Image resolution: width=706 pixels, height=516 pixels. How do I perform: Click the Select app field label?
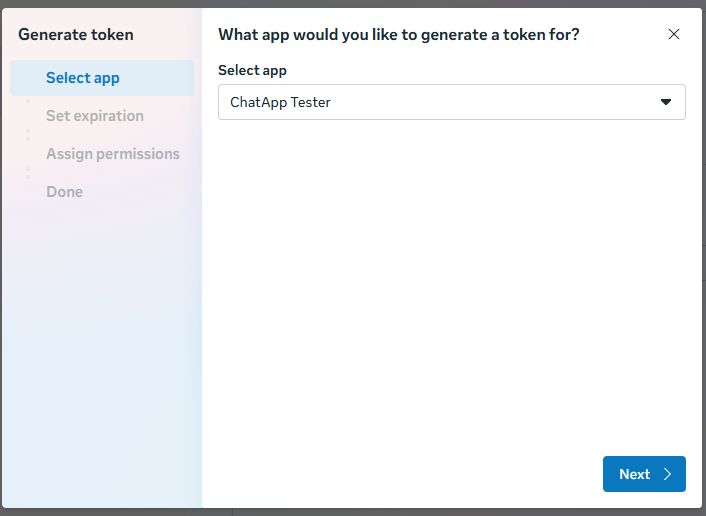click(252, 70)
